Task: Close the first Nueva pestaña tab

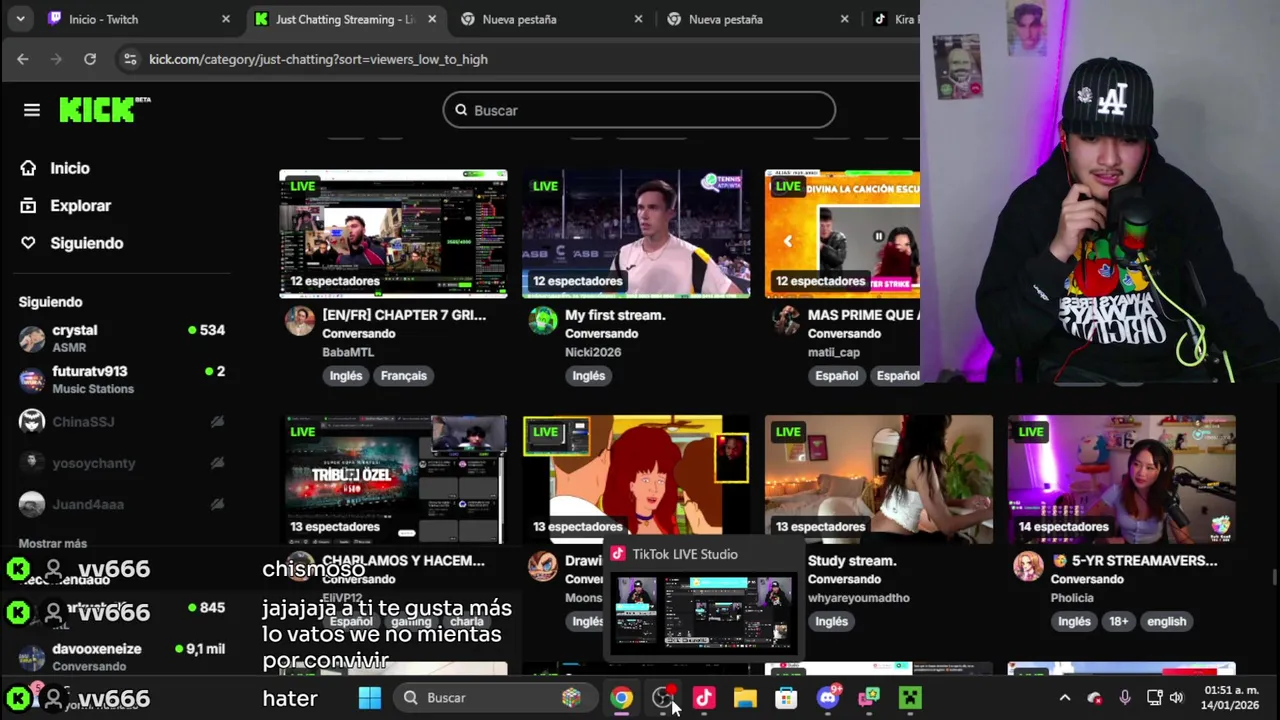Action: click(638, 19)
